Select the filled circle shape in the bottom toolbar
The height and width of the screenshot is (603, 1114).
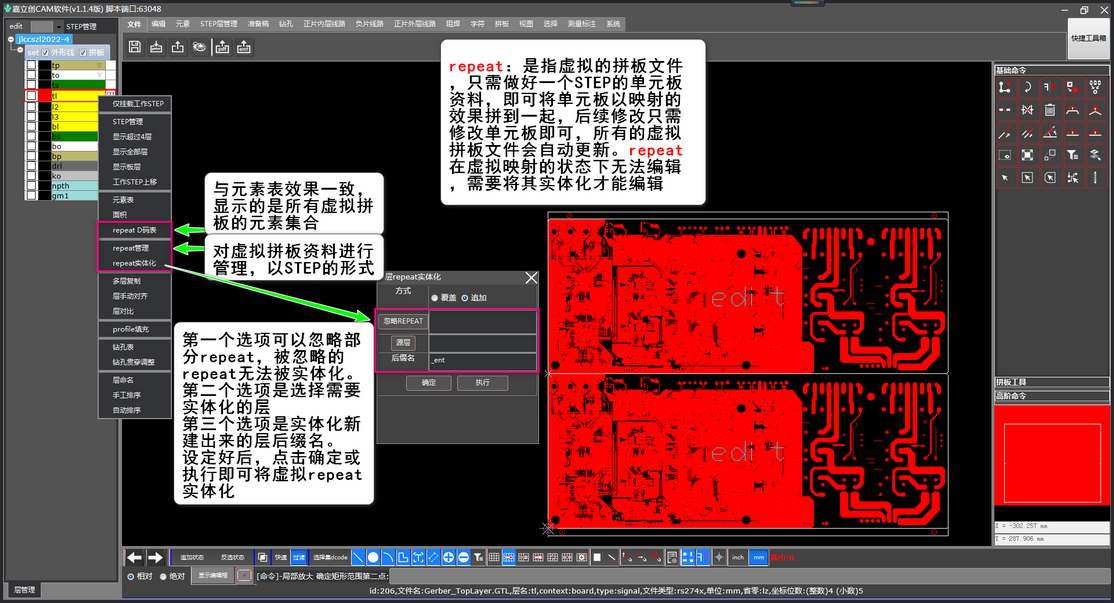(373, 558)
